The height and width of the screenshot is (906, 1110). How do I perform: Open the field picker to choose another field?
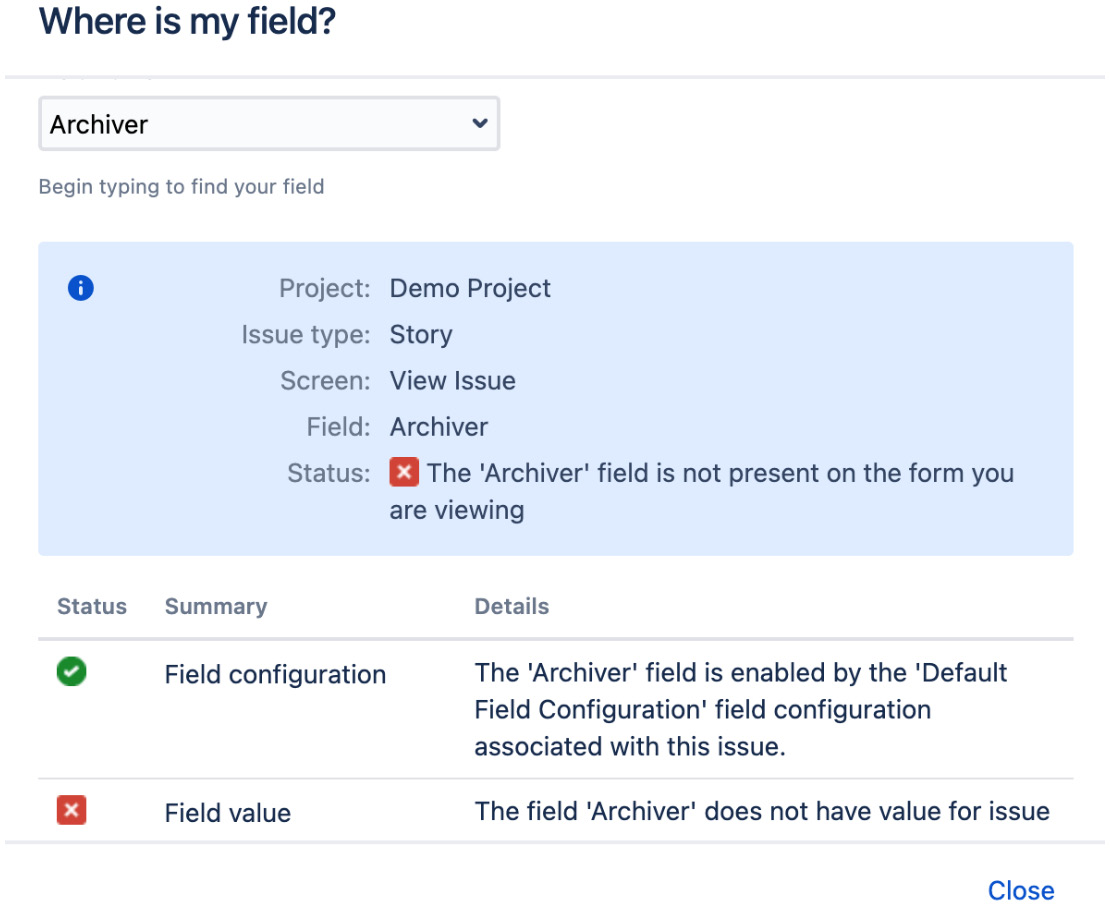point(269,123)
